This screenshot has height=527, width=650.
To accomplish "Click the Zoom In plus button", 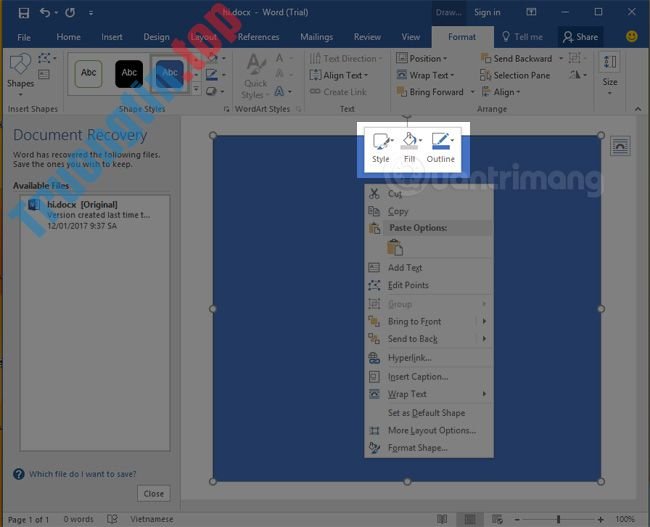I will click(x=600, y=519).
